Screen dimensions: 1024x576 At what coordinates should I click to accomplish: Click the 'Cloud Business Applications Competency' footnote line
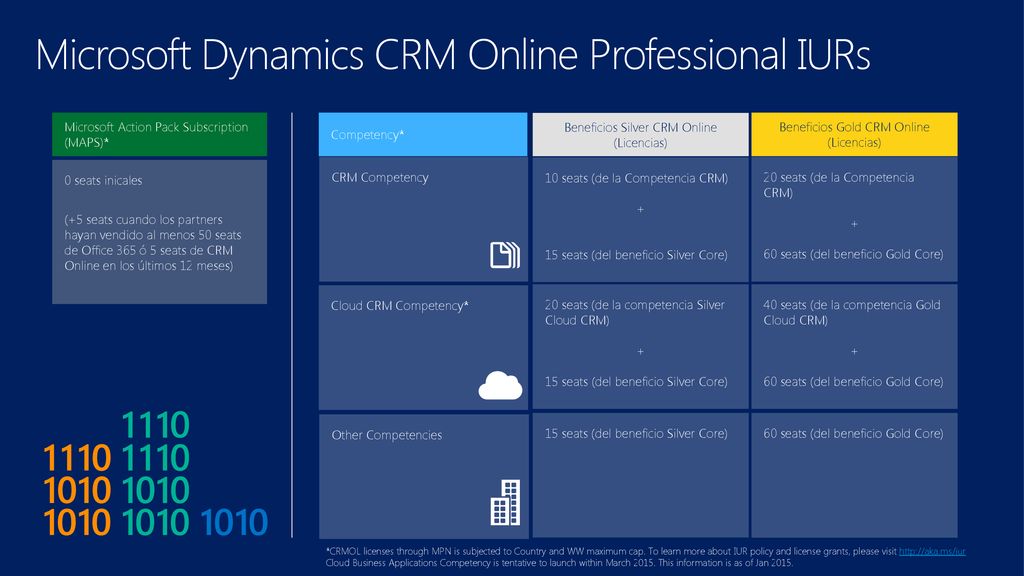point(559,563)
